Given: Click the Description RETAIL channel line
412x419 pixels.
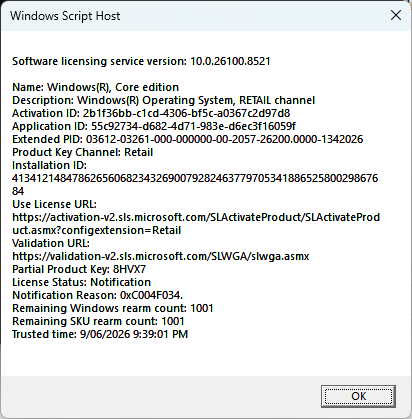Looking at the screenshot, I should [x=163, y=100].
